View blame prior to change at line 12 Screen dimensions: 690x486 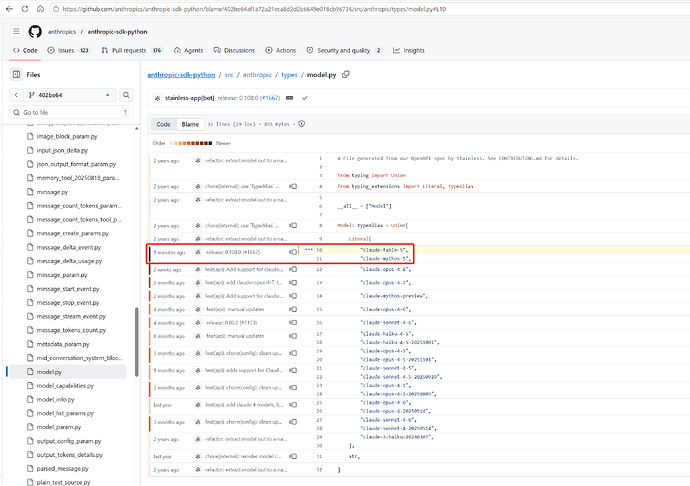(293, 269)
